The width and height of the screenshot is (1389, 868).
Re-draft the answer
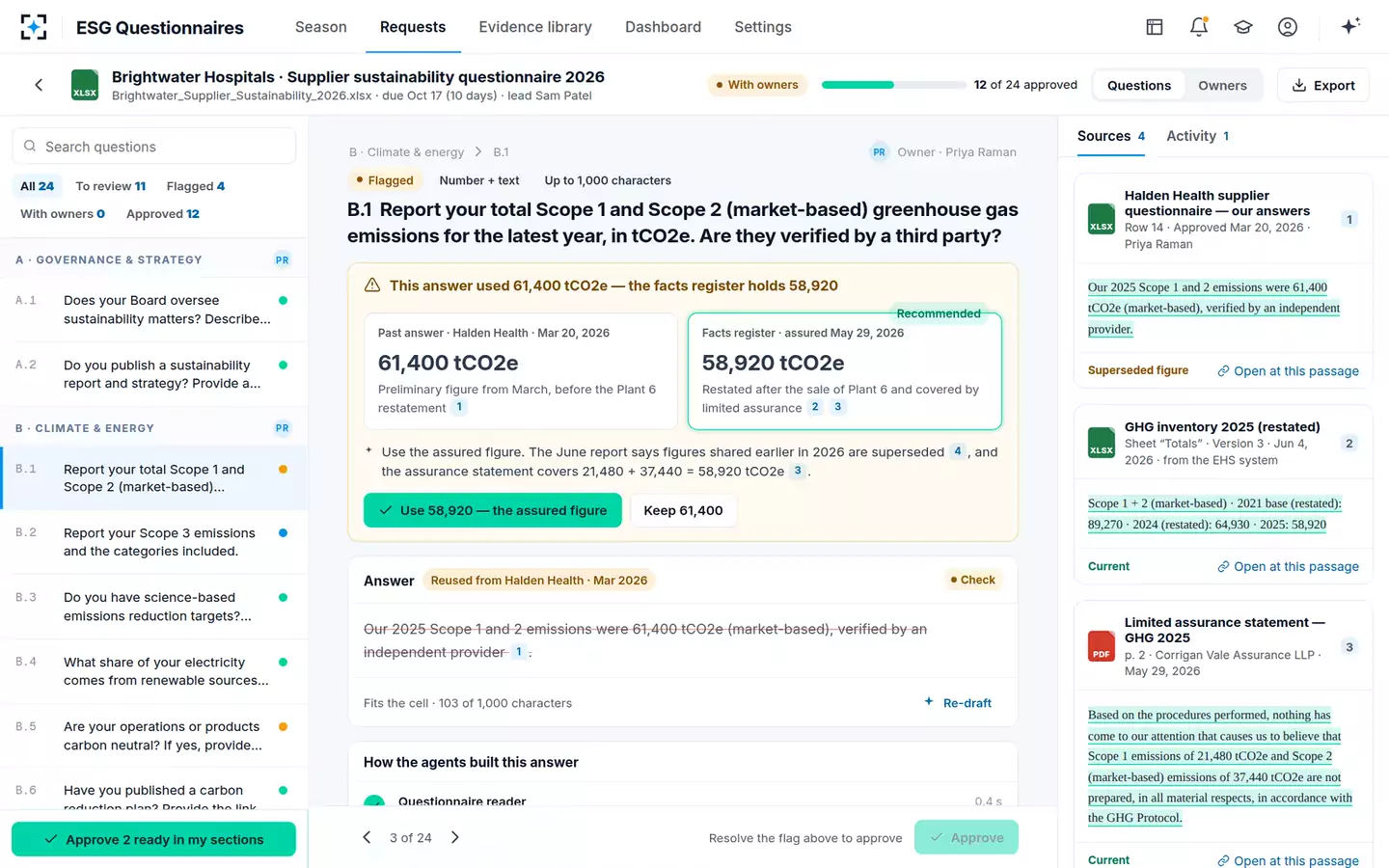[957, 703]
